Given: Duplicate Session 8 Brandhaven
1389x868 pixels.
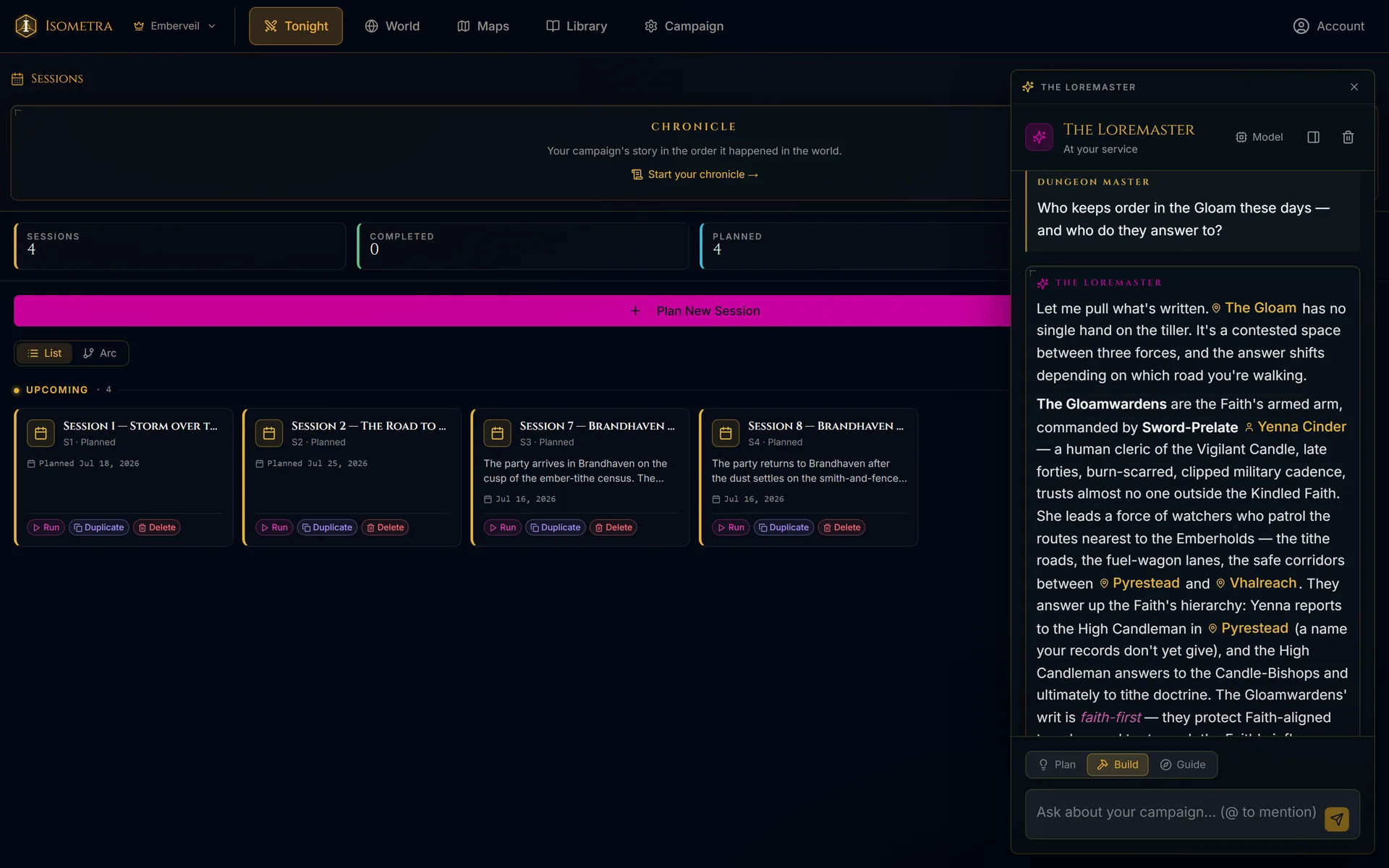Looking at the screenshot, I should pyautogui.click(x=784, y=527).
